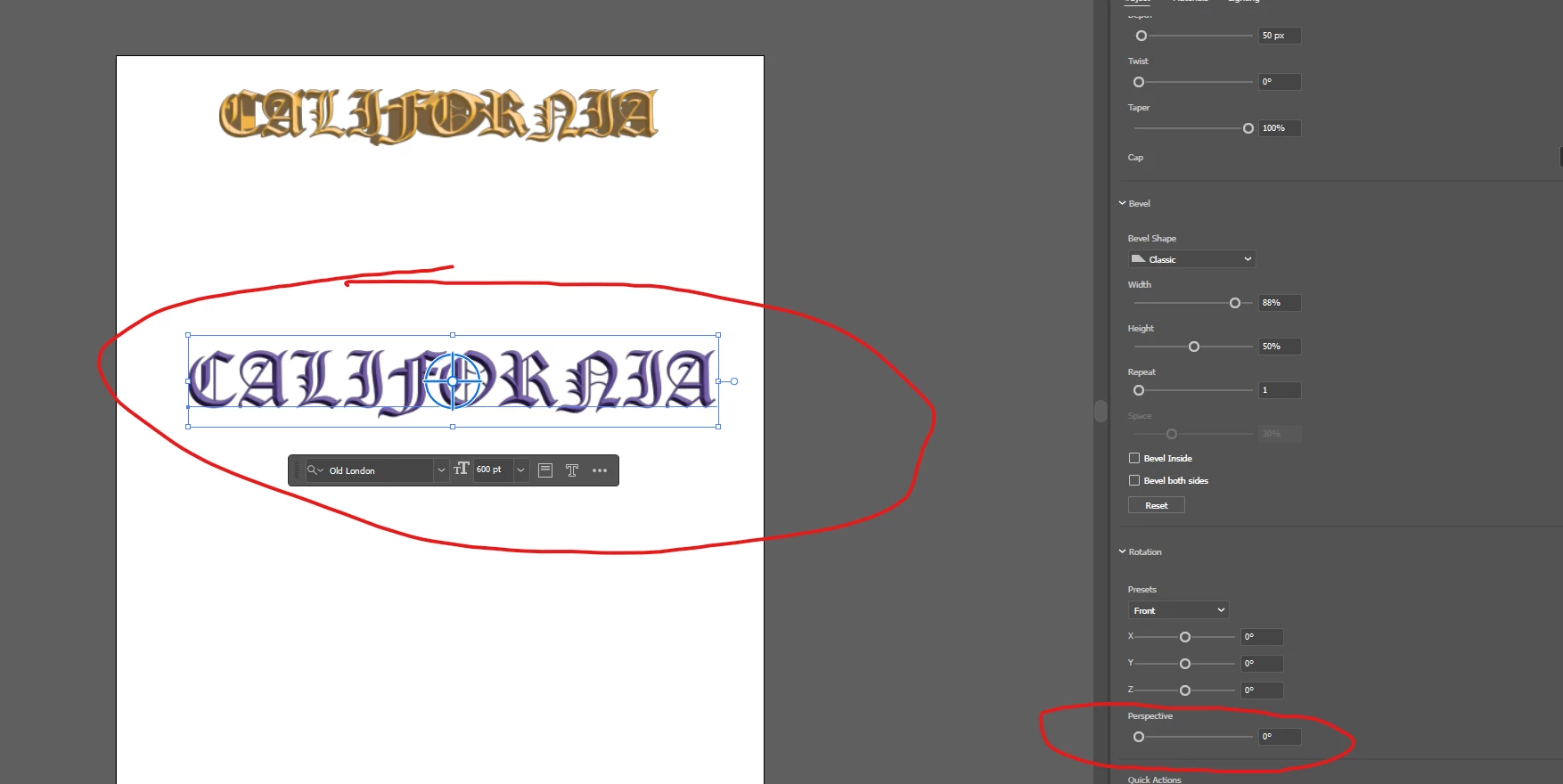
Task: Click the Perspective slider handle
Action: pyautogui.click(x=1139, y=737)
